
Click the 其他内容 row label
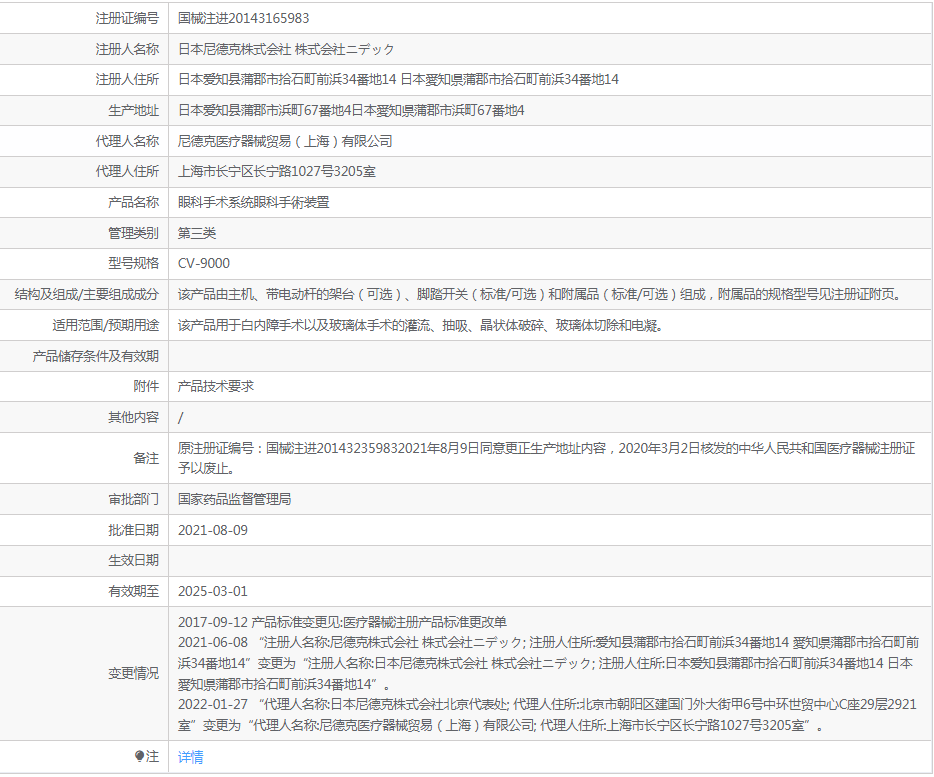(x=133, y=417)
